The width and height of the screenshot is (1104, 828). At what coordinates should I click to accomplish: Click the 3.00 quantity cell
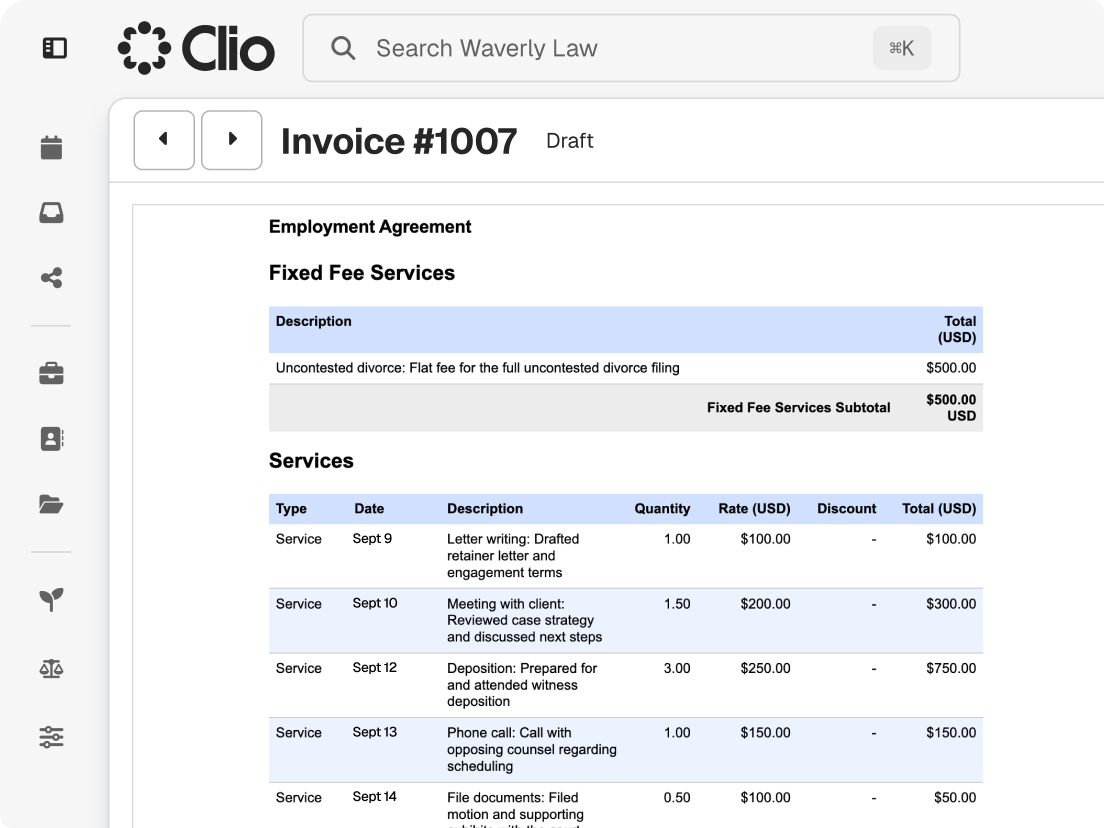(x=677, y=668)
